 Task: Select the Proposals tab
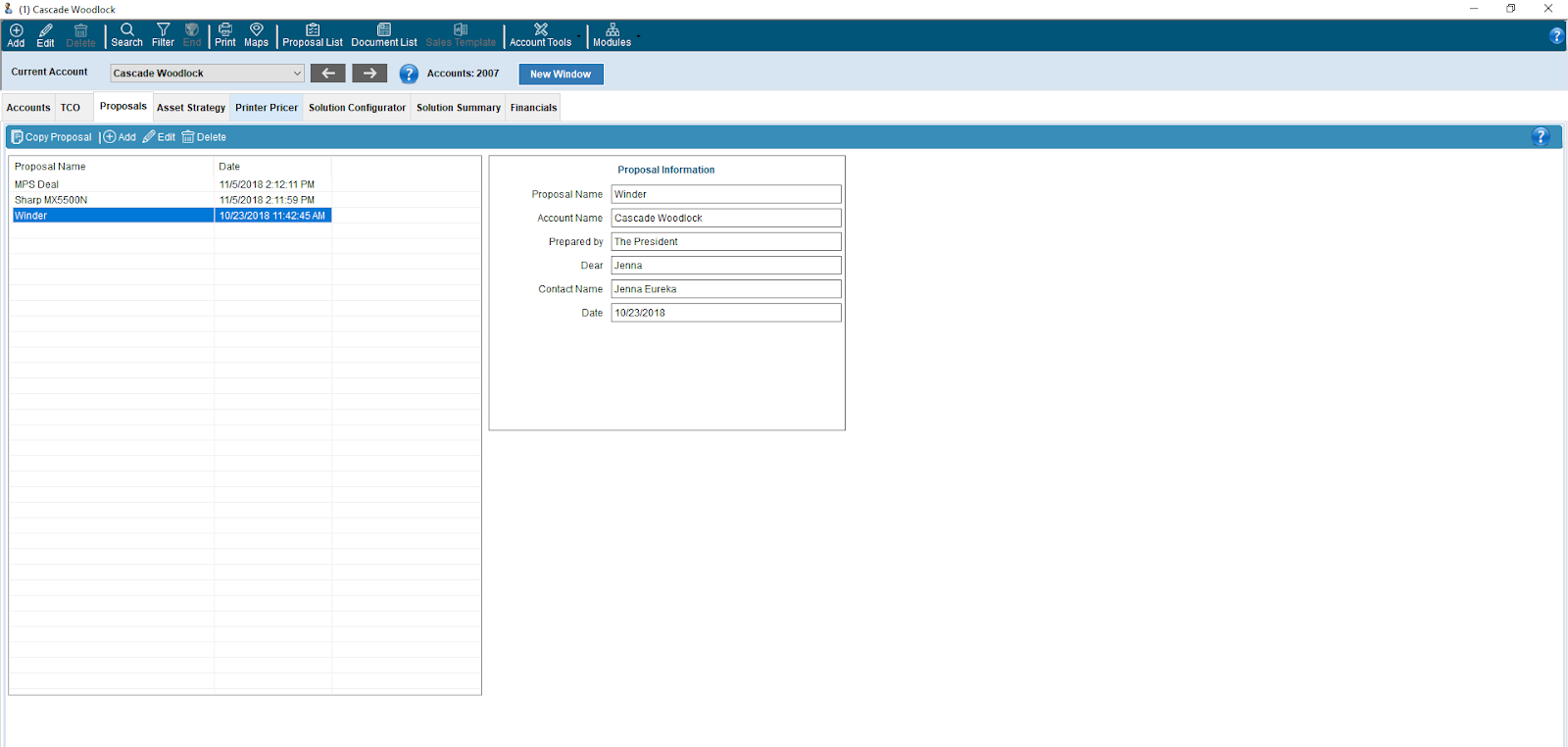123,107
